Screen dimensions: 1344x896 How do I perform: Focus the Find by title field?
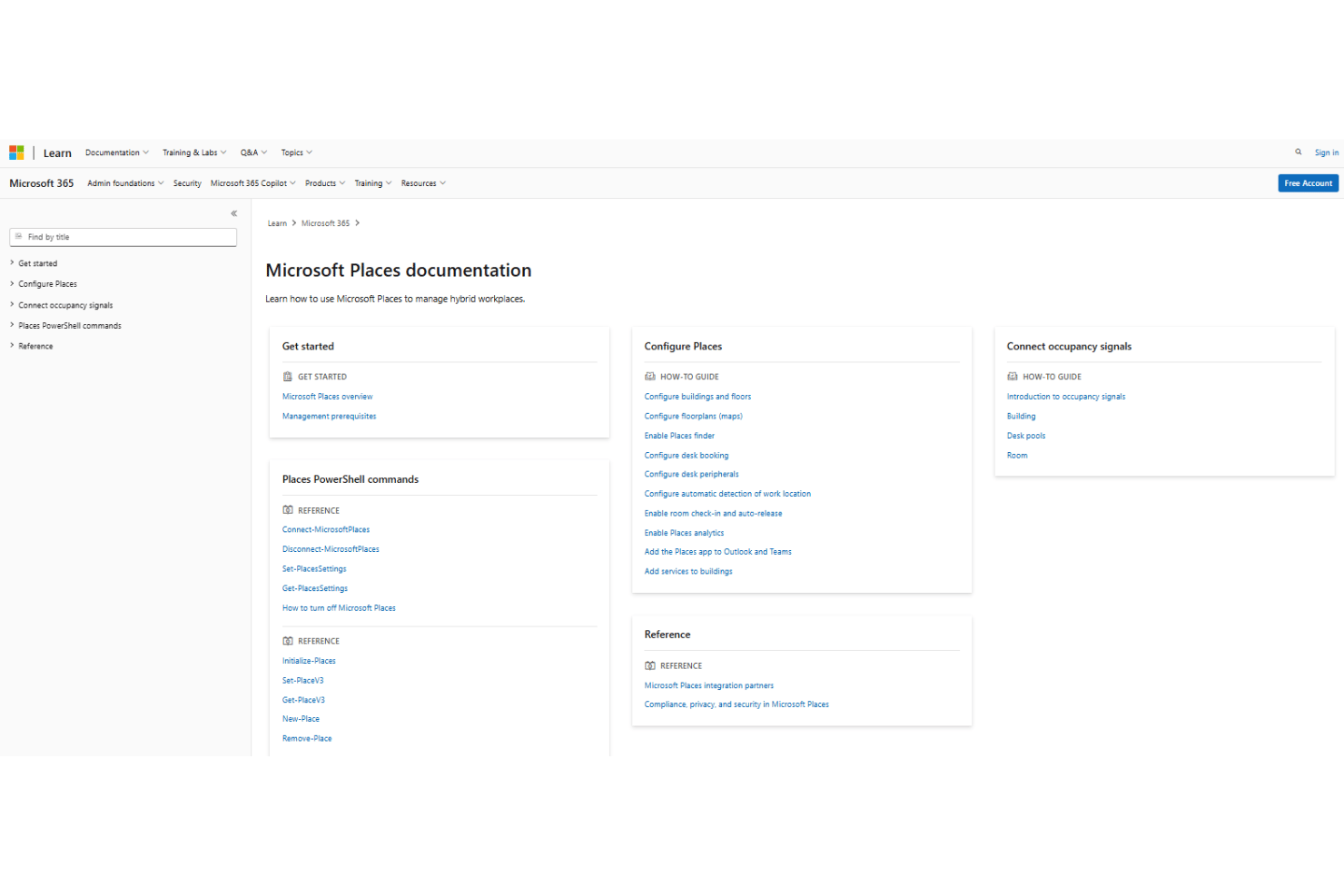click(x=124, y=237)
